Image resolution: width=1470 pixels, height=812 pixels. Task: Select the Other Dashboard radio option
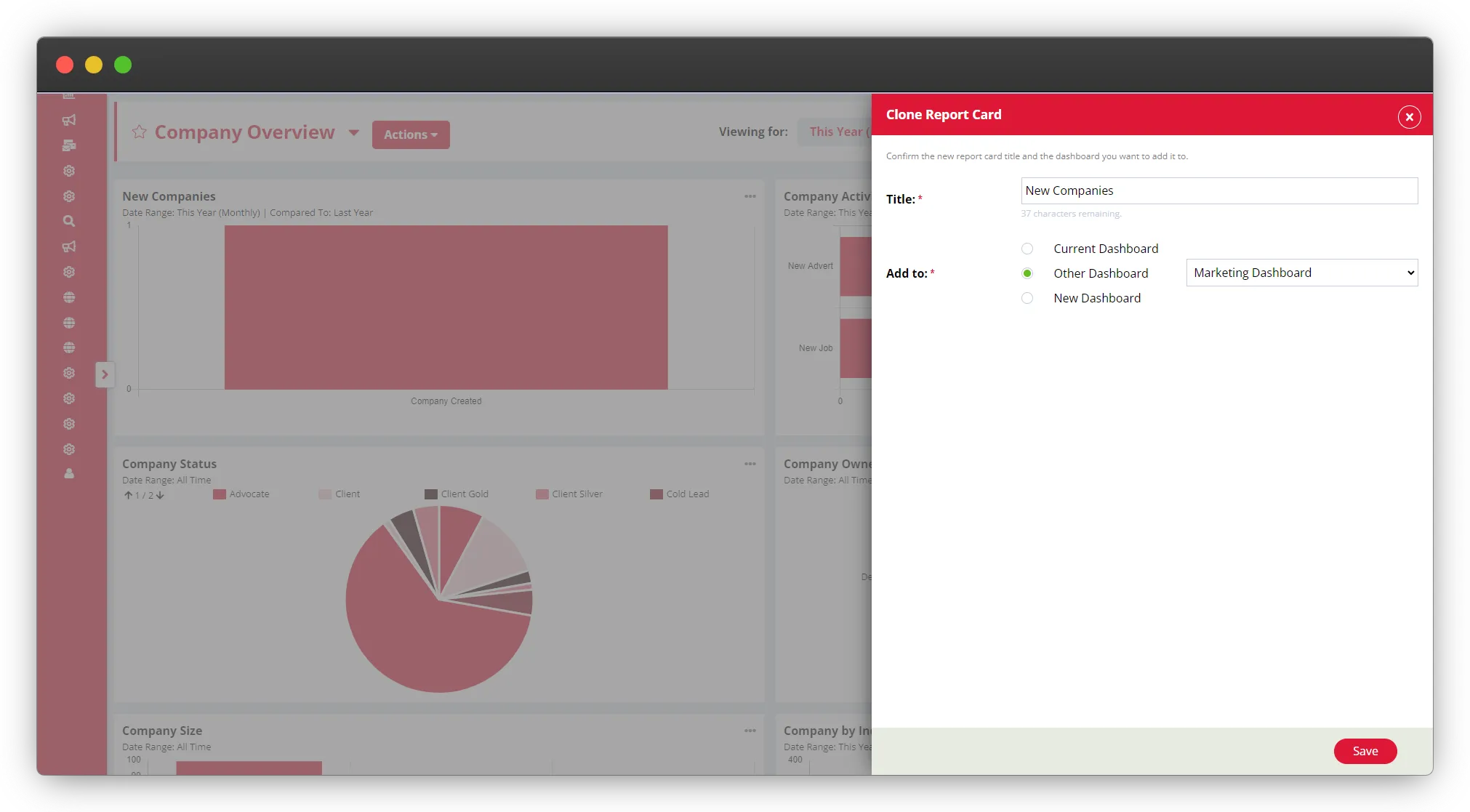1027,273
